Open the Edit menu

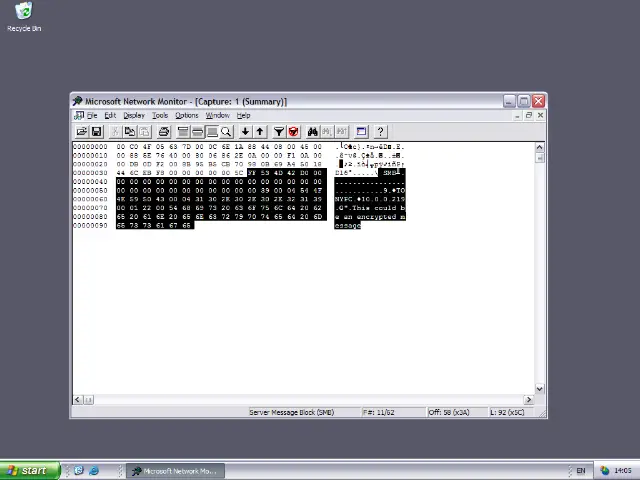pyautogui.click(x=110, y=116)
